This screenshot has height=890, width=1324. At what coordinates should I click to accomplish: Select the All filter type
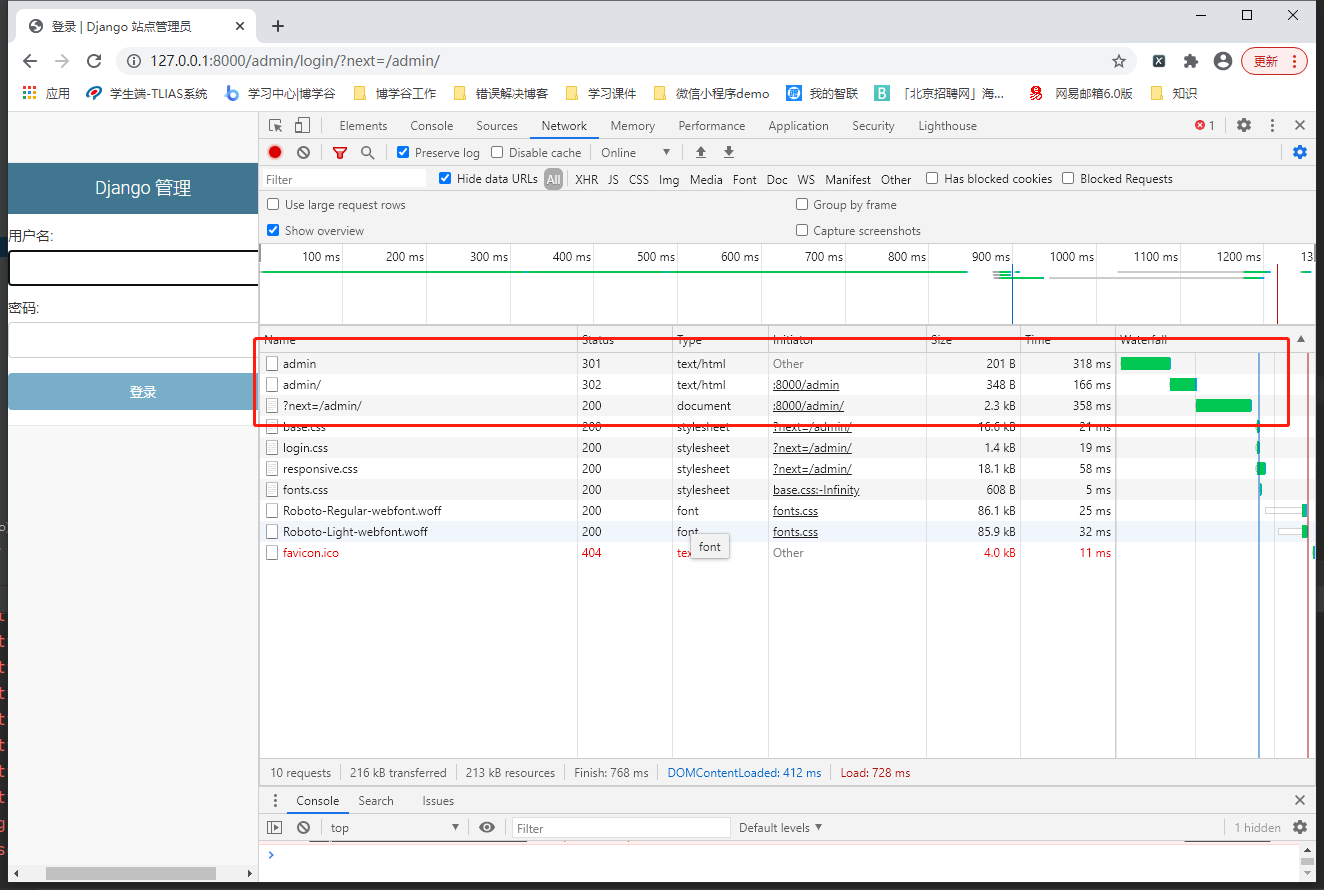[x=553, y=179]
